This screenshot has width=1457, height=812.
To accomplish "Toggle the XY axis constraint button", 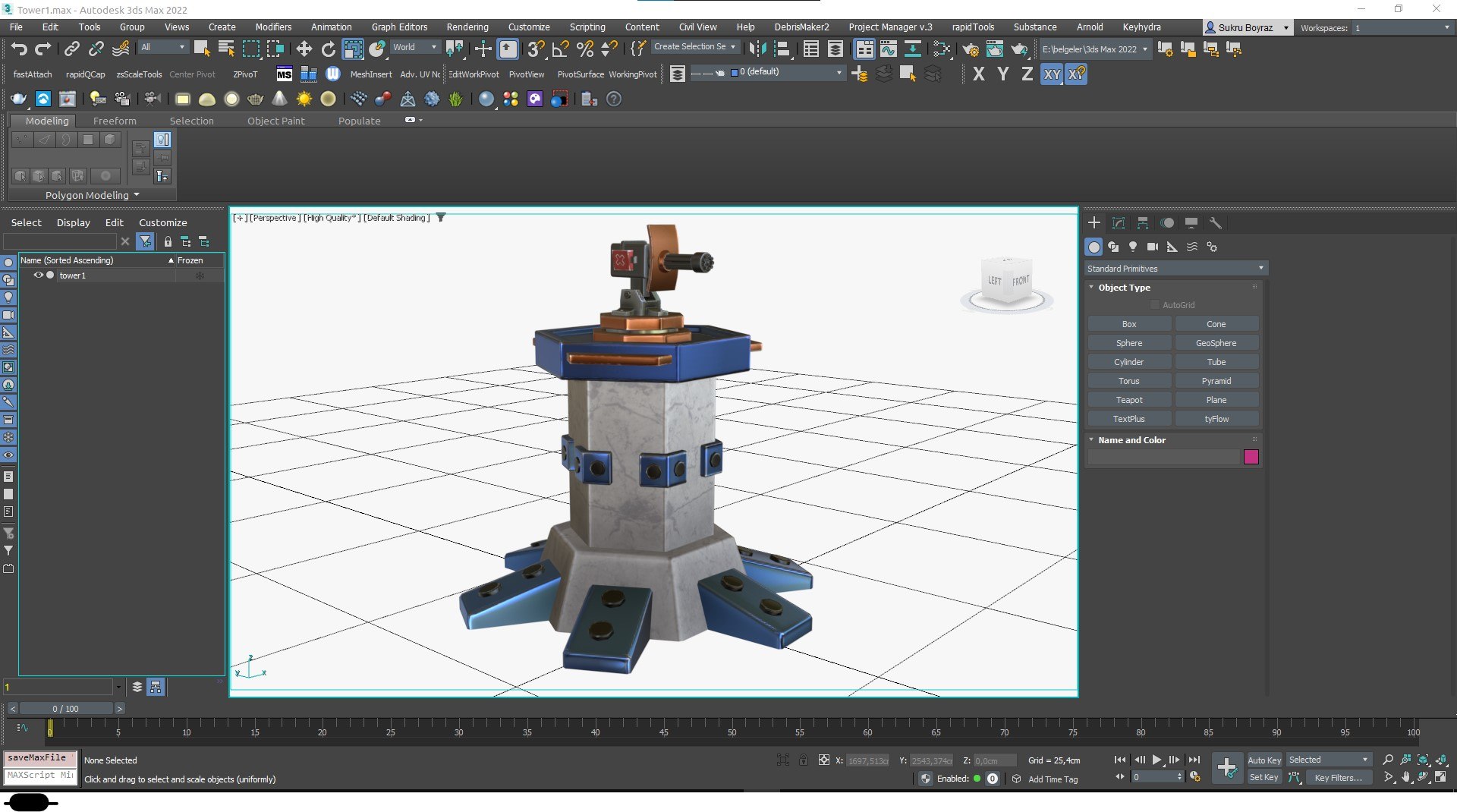I will [x=1051, y=74].
